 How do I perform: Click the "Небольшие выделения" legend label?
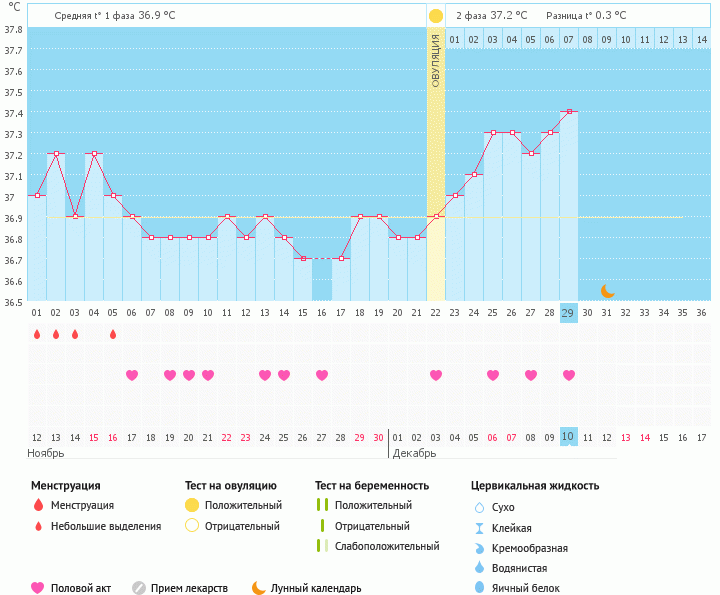[106, 526]
